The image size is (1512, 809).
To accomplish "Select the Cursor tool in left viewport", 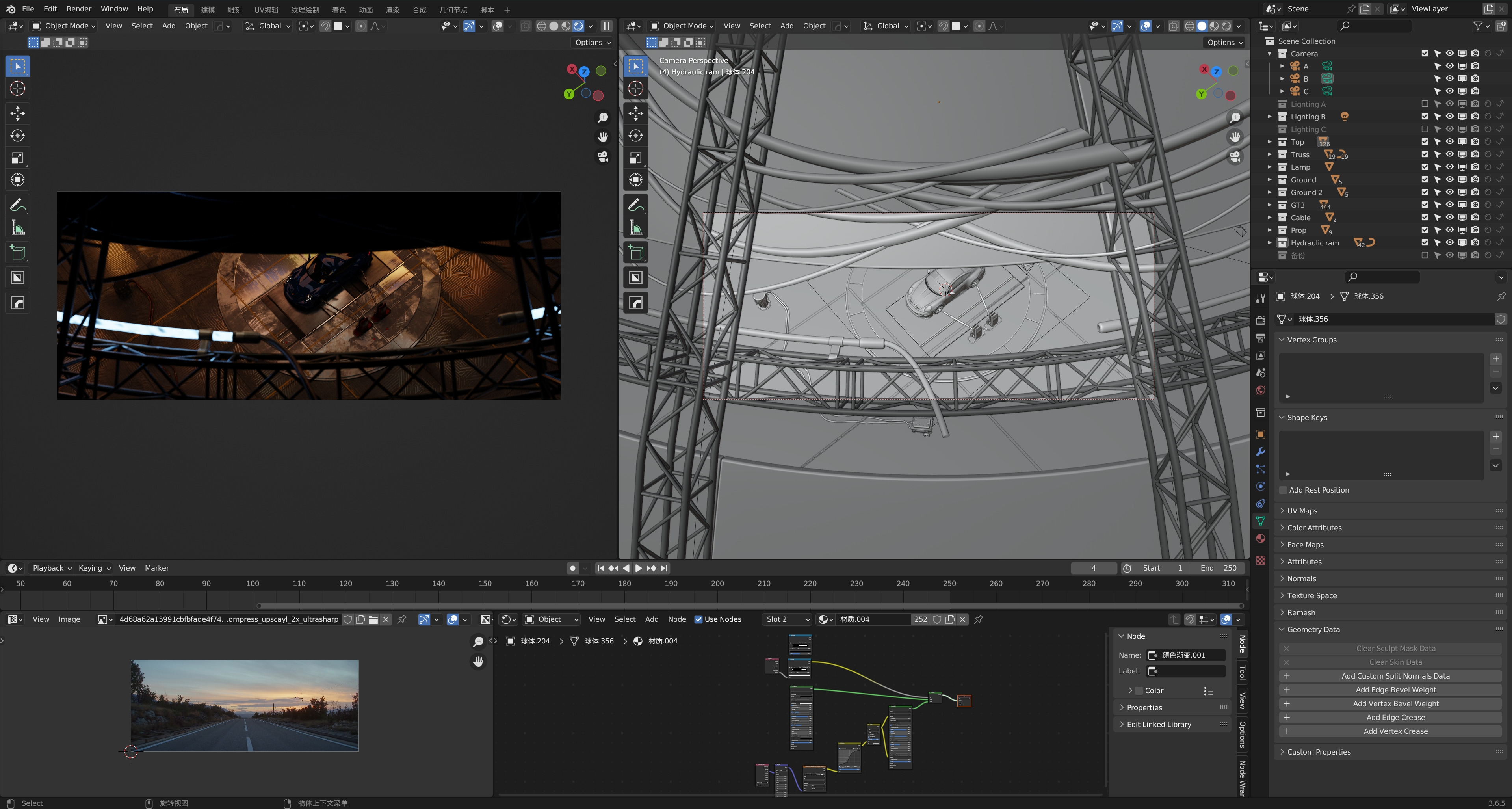I will click(18, 89).
